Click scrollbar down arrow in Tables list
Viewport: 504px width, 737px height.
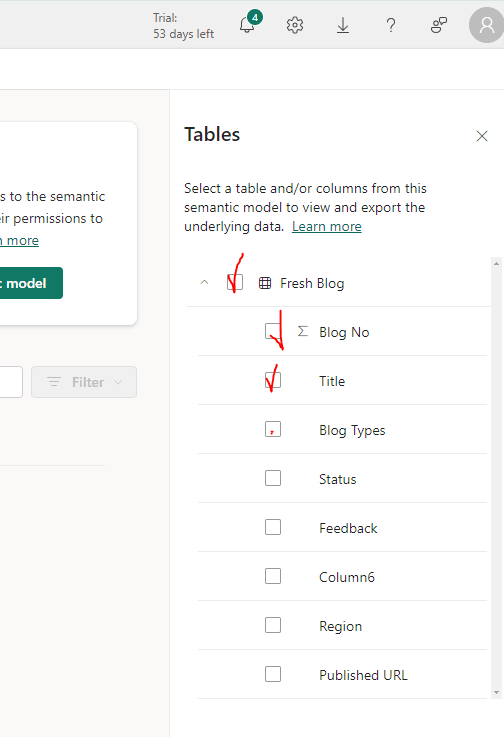[496, 692]
